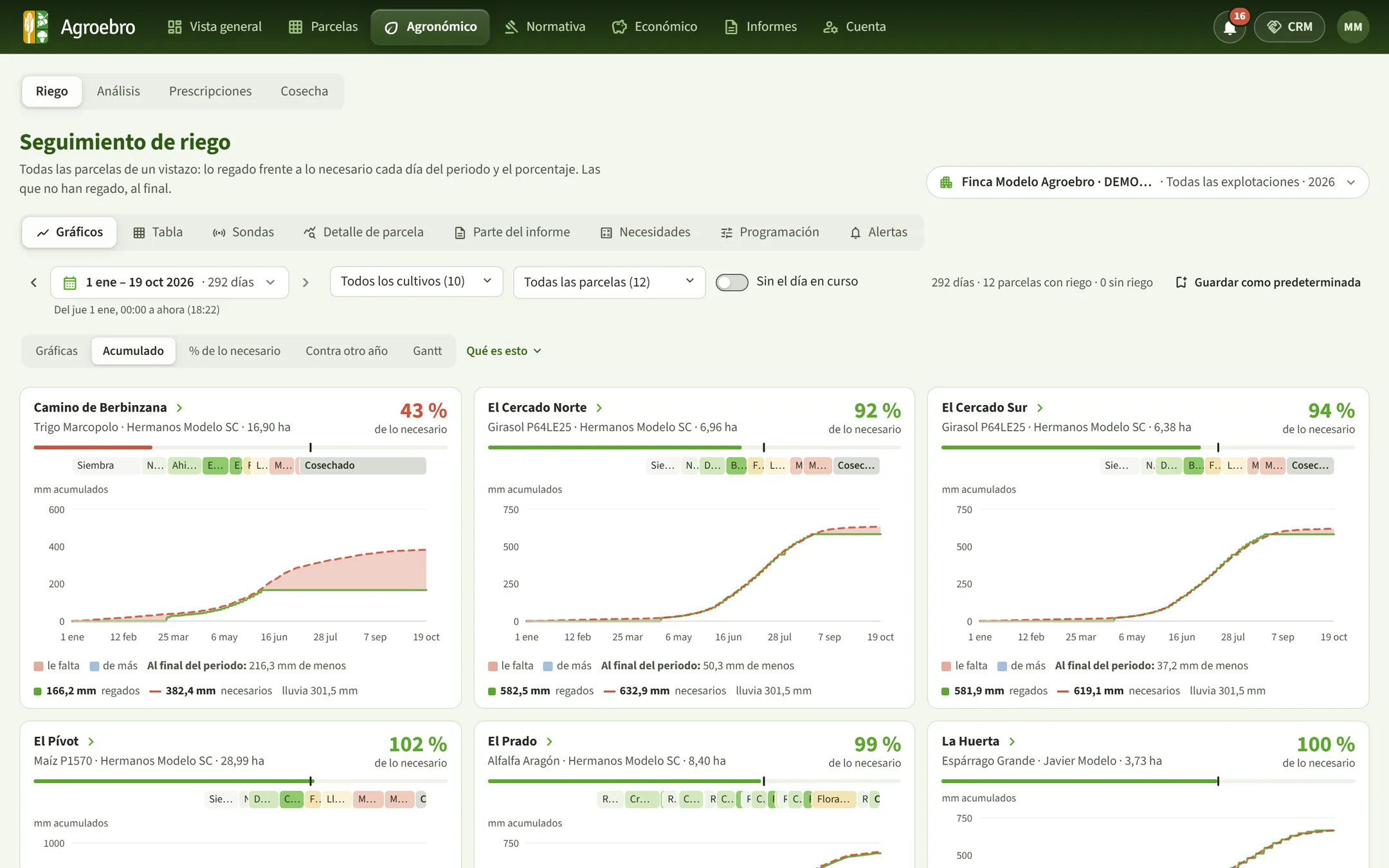Open the MM user avatar menu

(x=1353, y=27)
